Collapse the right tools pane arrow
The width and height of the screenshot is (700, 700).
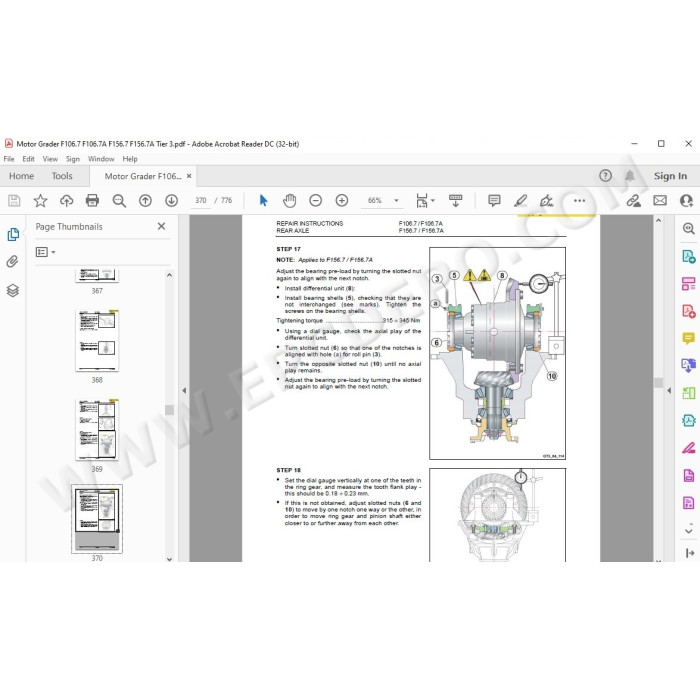coord(669,390)
